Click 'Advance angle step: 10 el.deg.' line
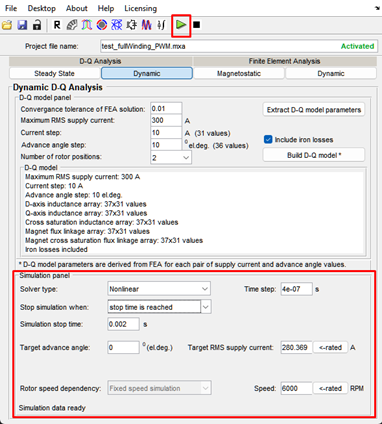 pyautogui.click(x=74, y=195)
